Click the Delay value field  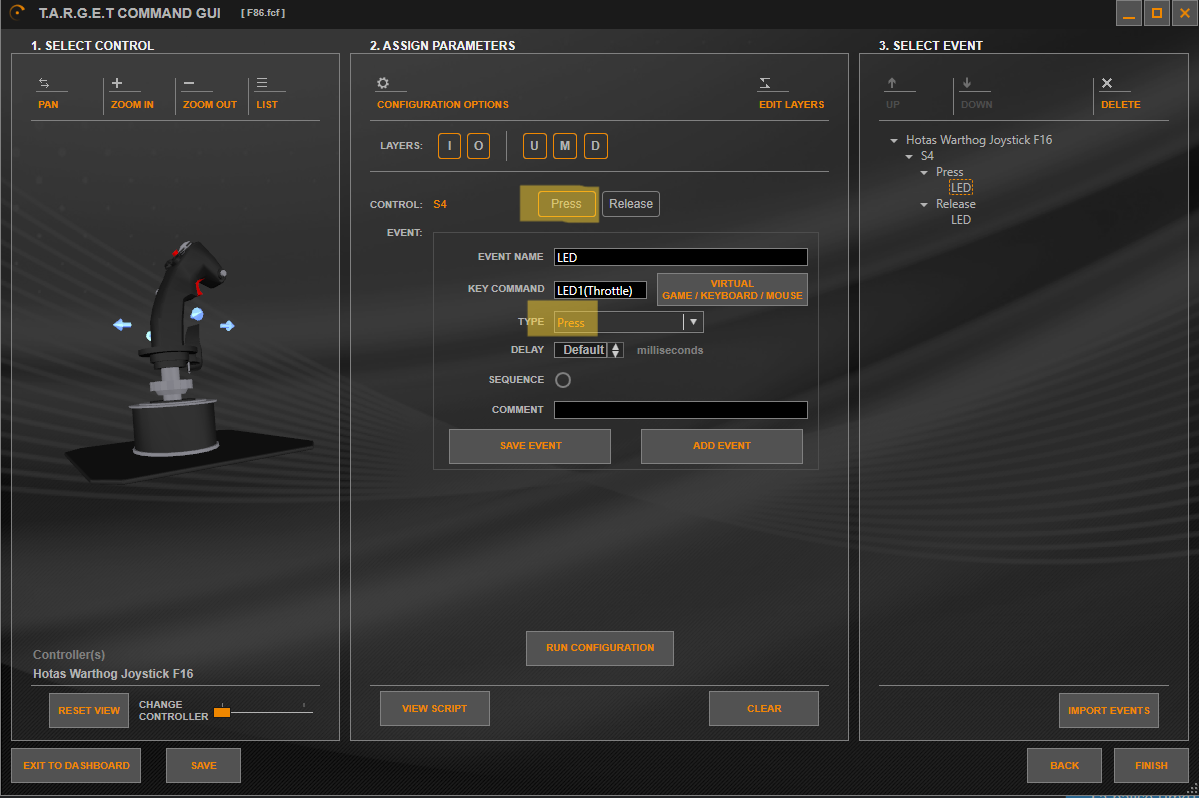click(x=582, y=350)
